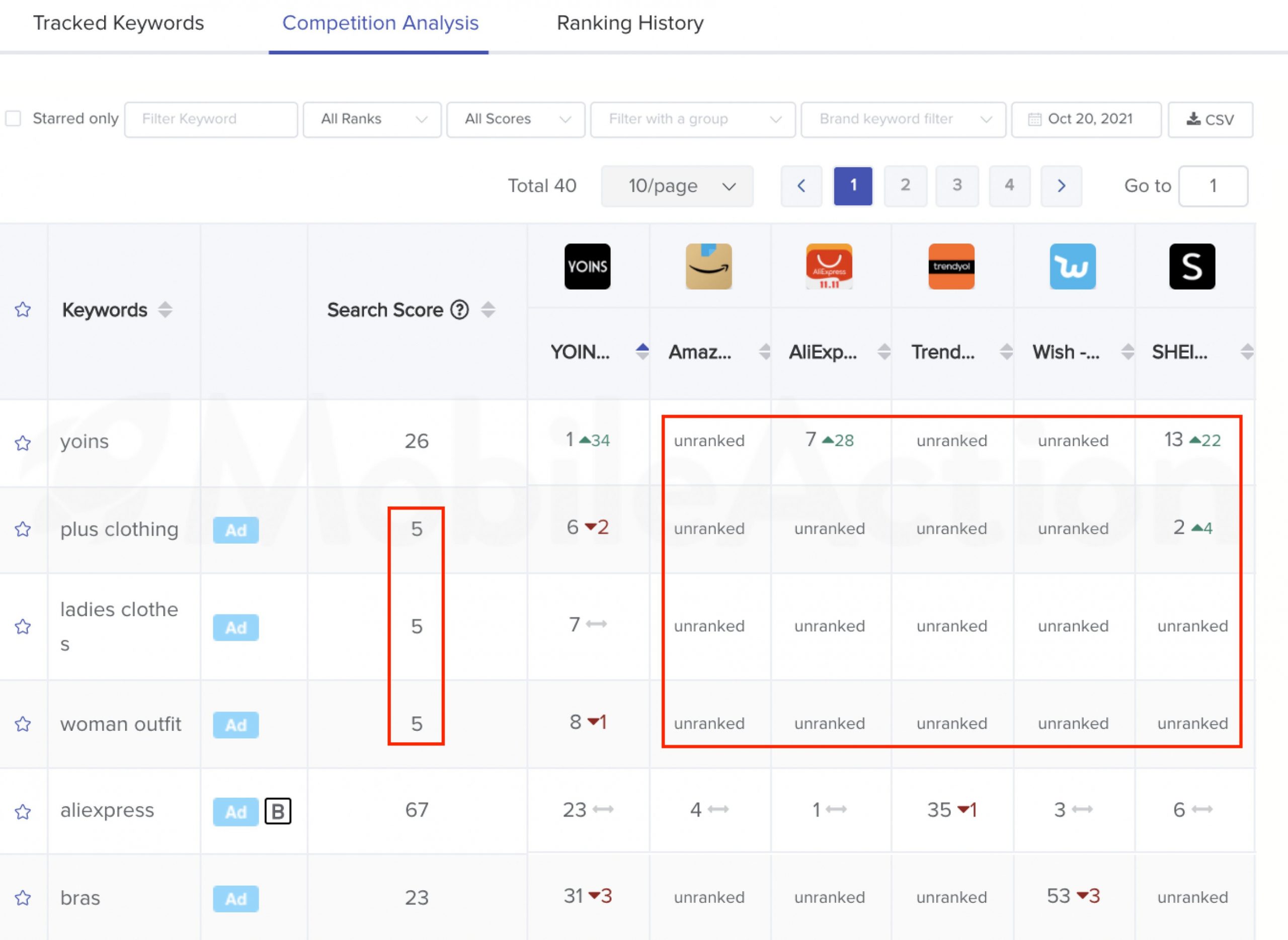
Task: Open the AliExpress app icon
Action: (829, 267)
